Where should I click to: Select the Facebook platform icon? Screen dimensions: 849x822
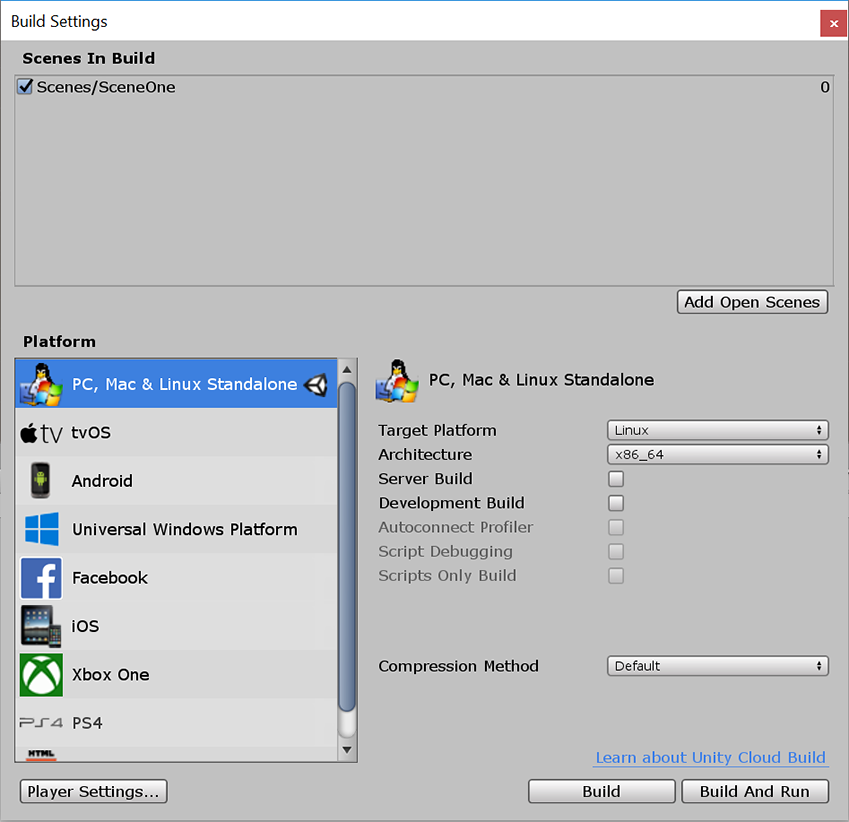tap(40, 577)
